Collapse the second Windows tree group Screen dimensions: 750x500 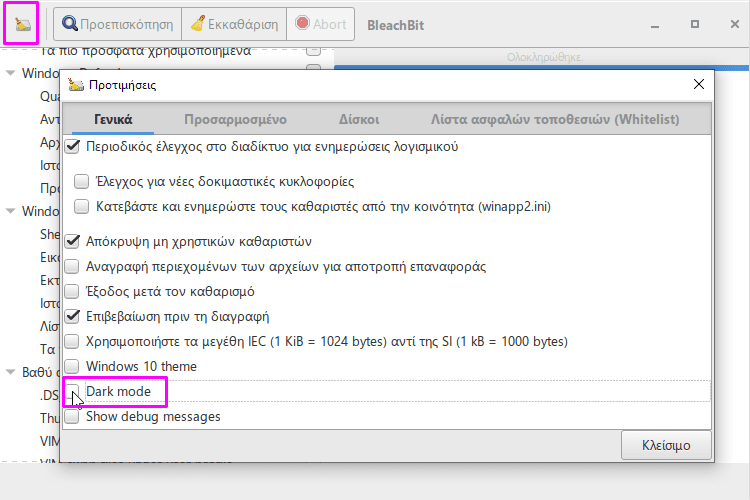pos(10,211)
